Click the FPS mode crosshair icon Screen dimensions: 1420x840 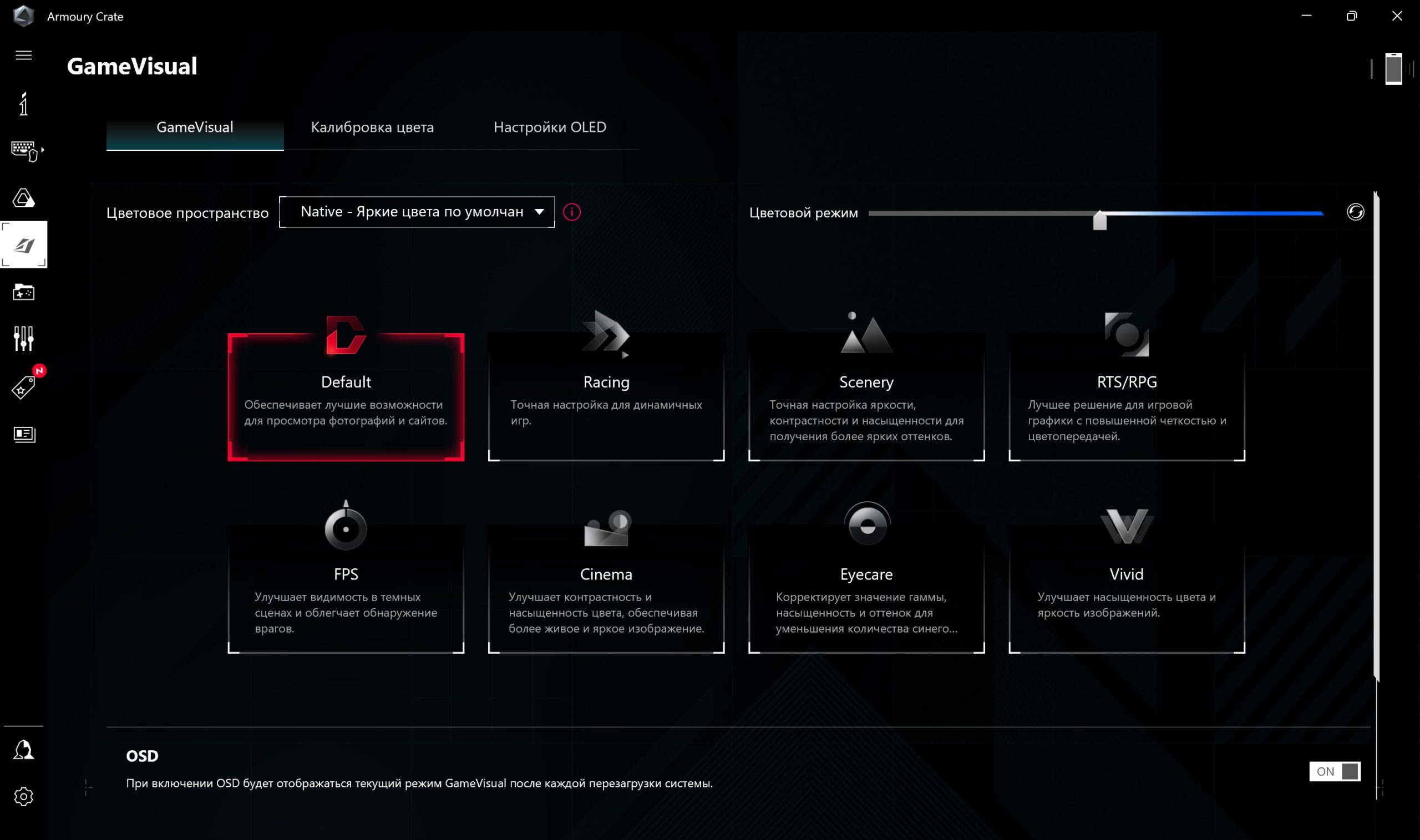346,525
